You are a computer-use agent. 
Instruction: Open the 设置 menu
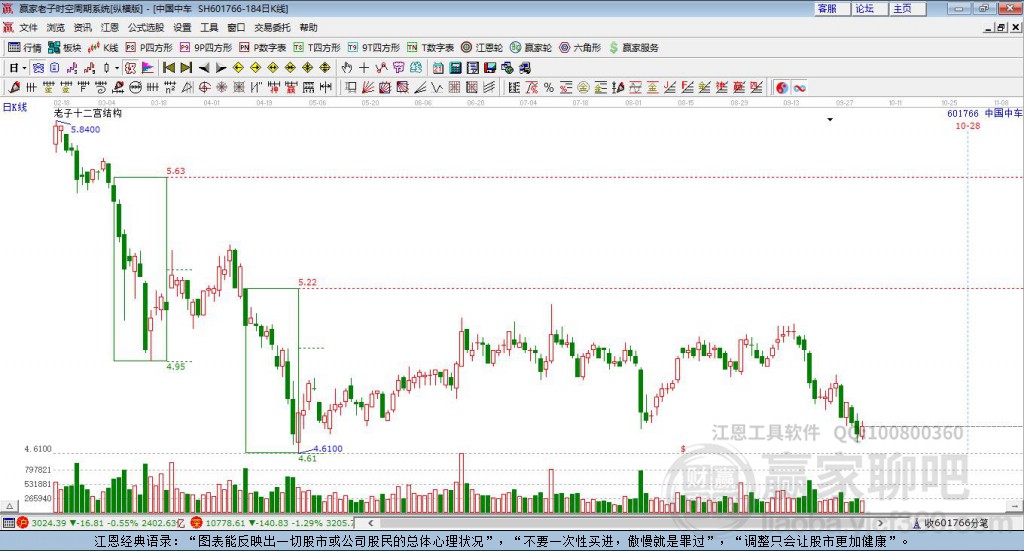182,27
